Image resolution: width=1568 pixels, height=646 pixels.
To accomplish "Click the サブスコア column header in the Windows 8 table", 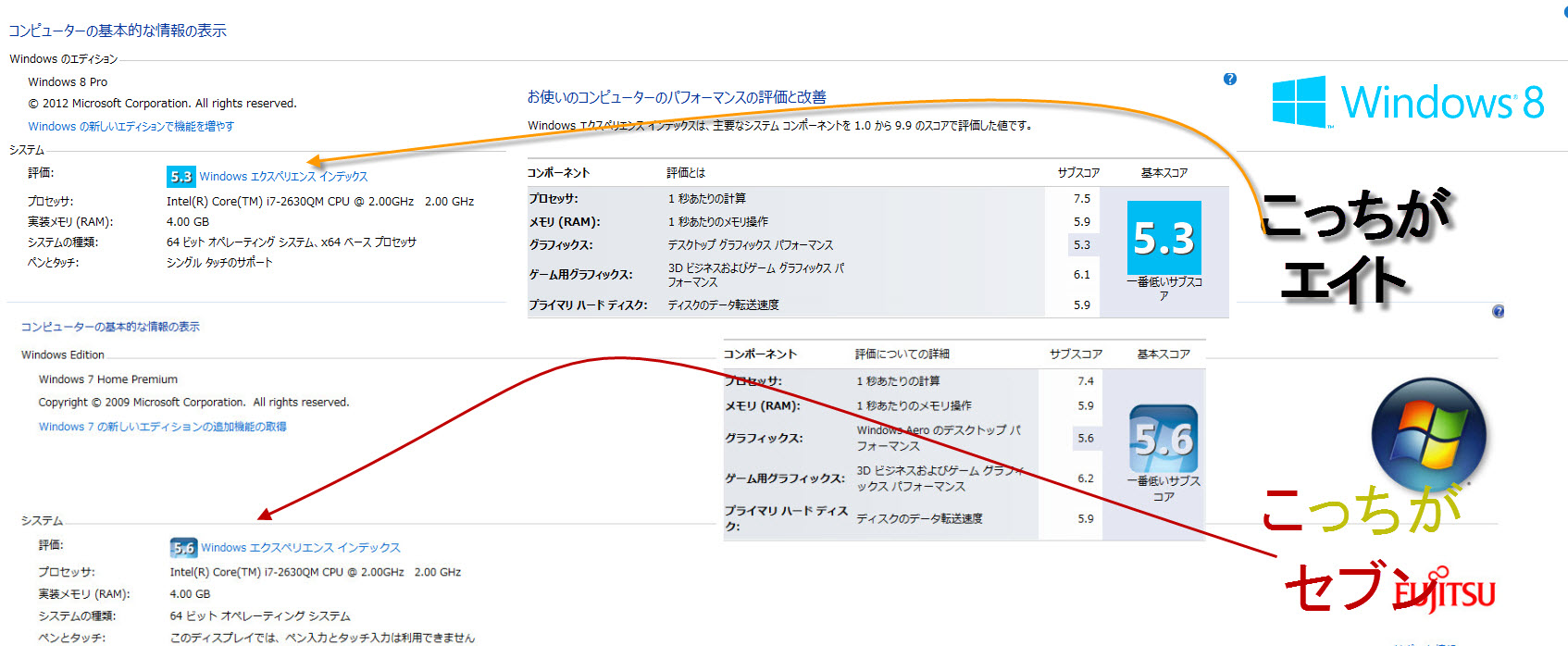I will [1079, 173].
